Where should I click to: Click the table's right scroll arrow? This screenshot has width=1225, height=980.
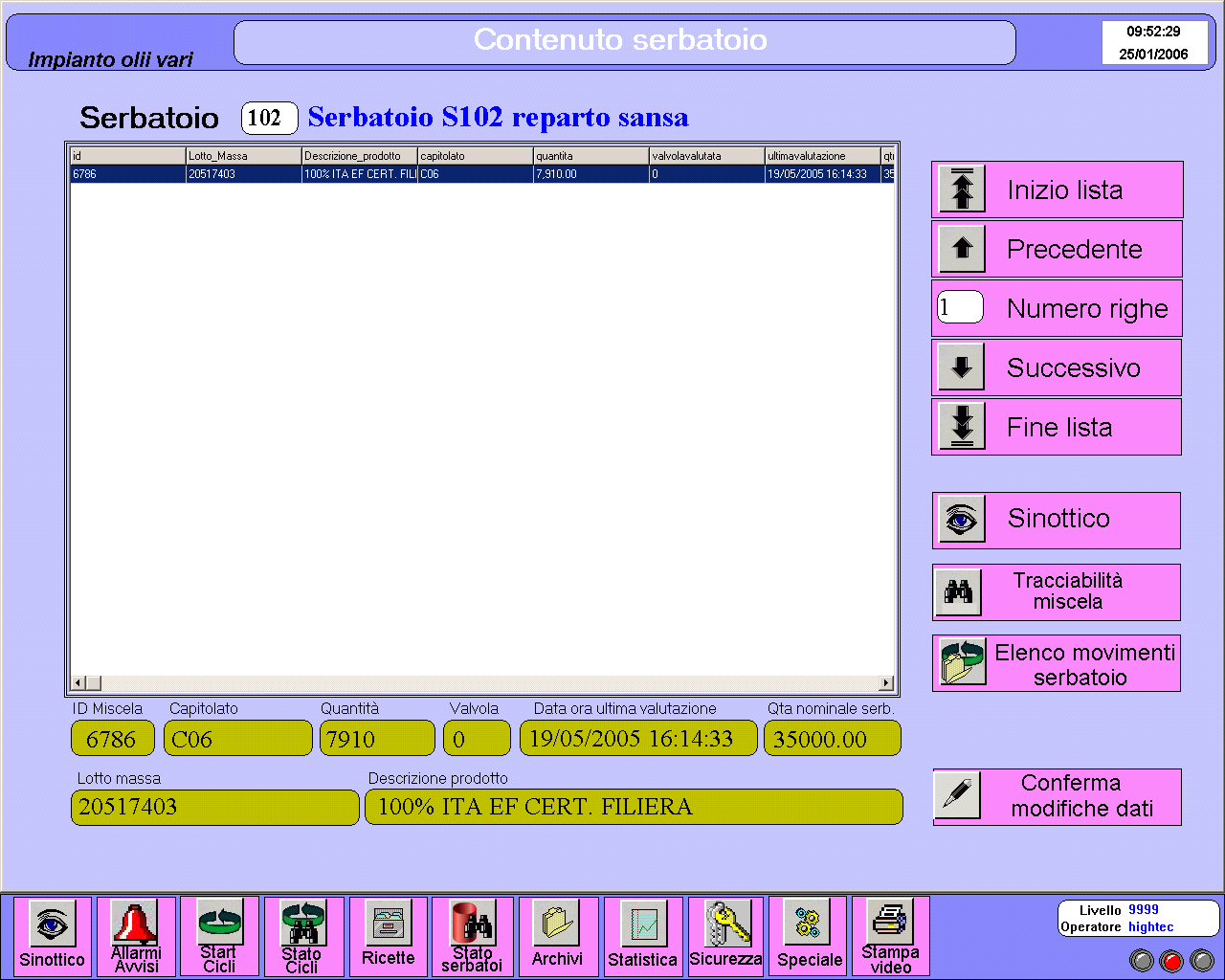coord(886,683)
